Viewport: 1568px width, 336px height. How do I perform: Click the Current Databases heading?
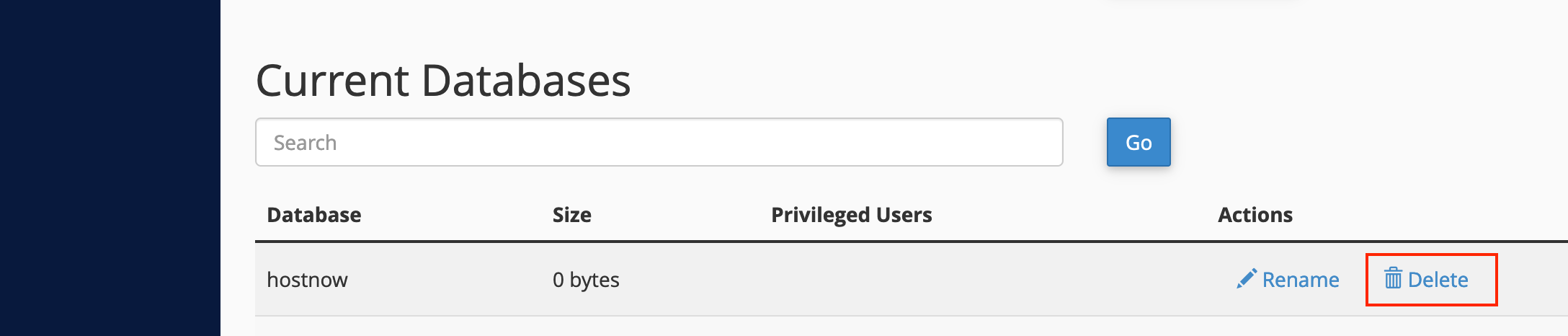[443, 80]
